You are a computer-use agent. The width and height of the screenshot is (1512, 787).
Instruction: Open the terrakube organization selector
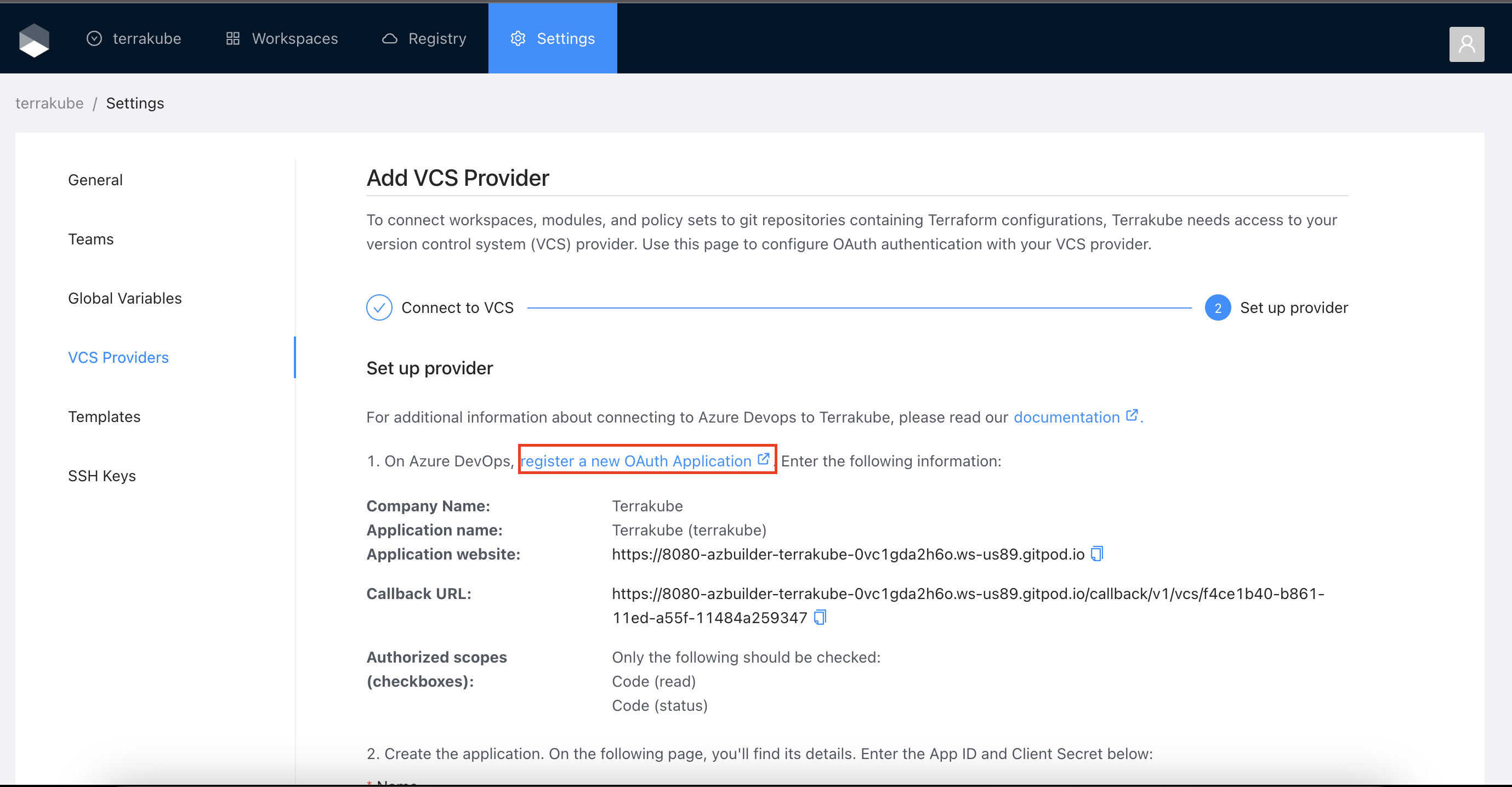pos(134,39)
